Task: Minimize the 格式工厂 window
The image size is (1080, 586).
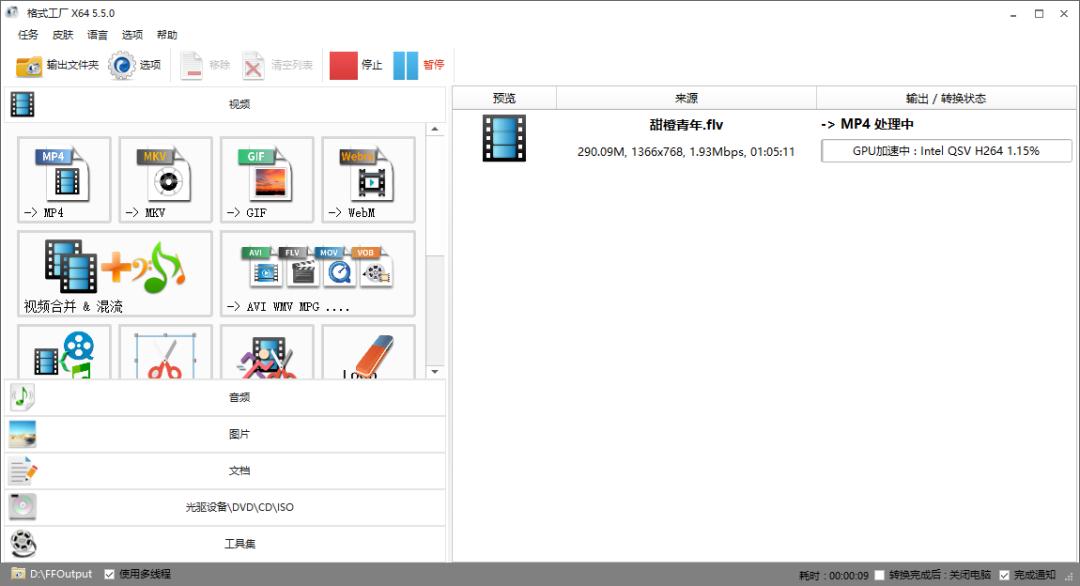Action: tap(1013, 14)
